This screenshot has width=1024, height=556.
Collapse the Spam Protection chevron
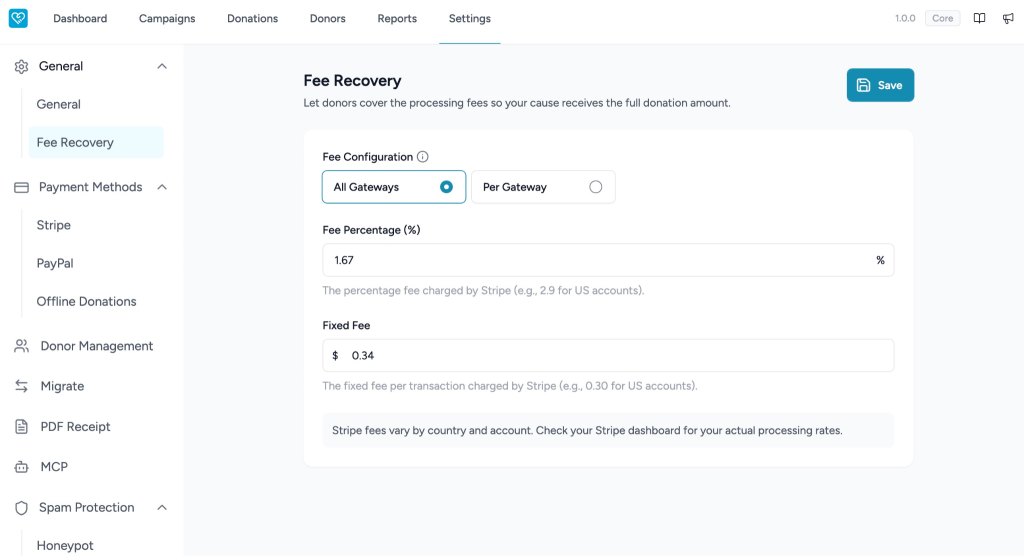coord(162,508)
